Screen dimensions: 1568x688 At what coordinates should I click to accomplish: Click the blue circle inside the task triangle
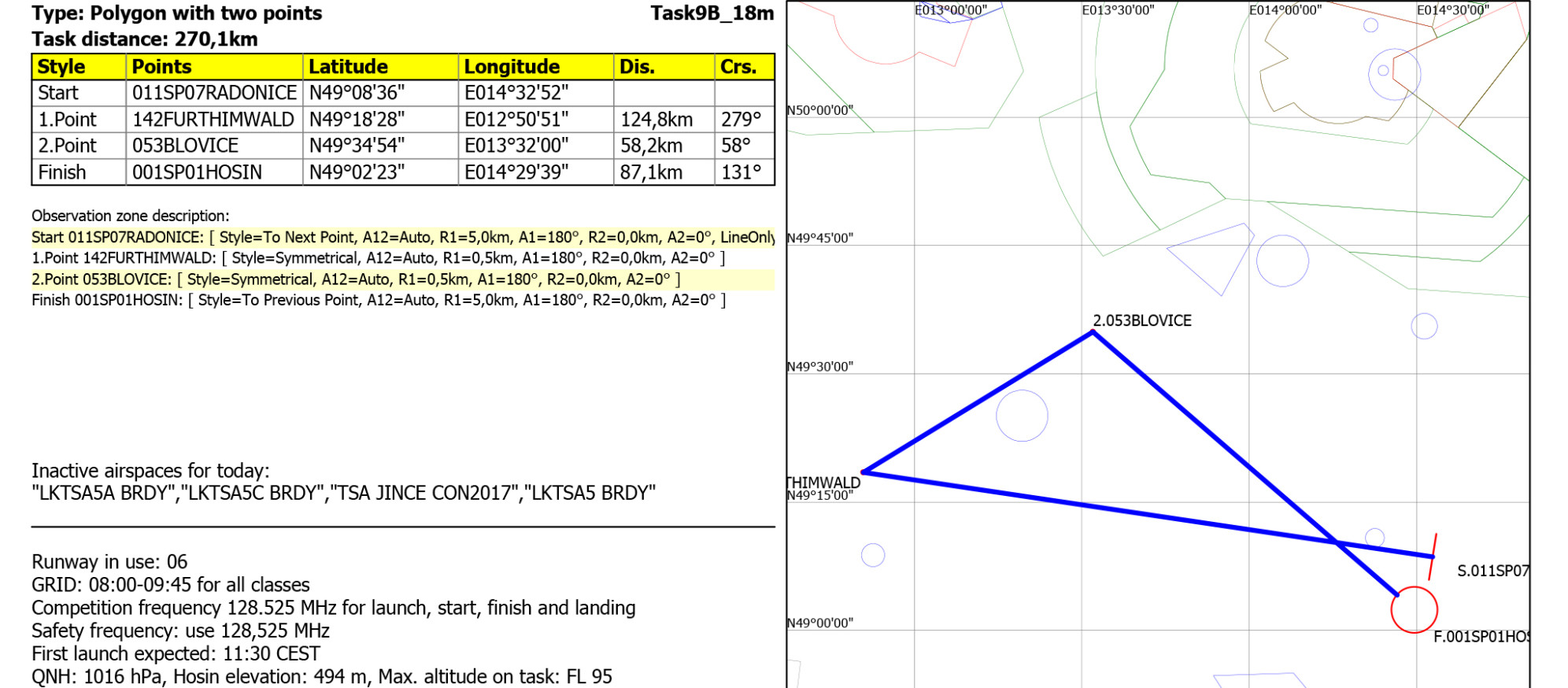pyautogui.click(x=1022, y=416)
